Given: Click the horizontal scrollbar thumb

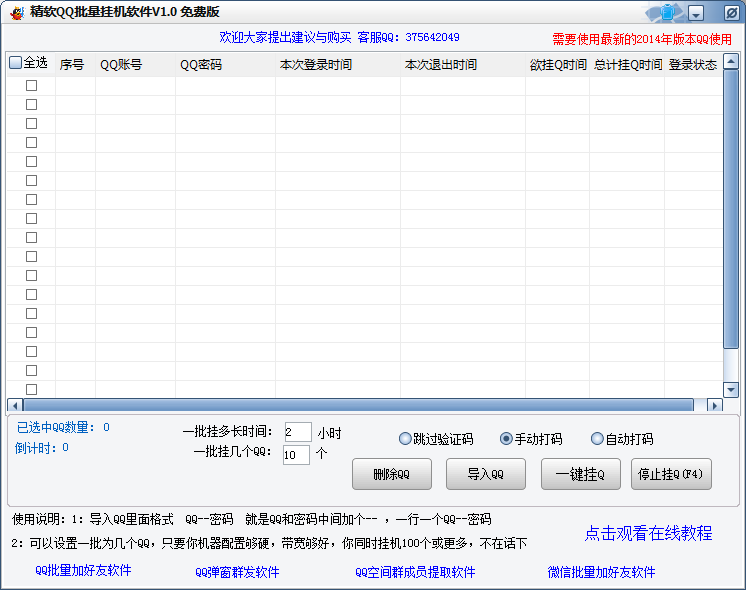Looking at the screenshot, I should (x=358, y=405).
